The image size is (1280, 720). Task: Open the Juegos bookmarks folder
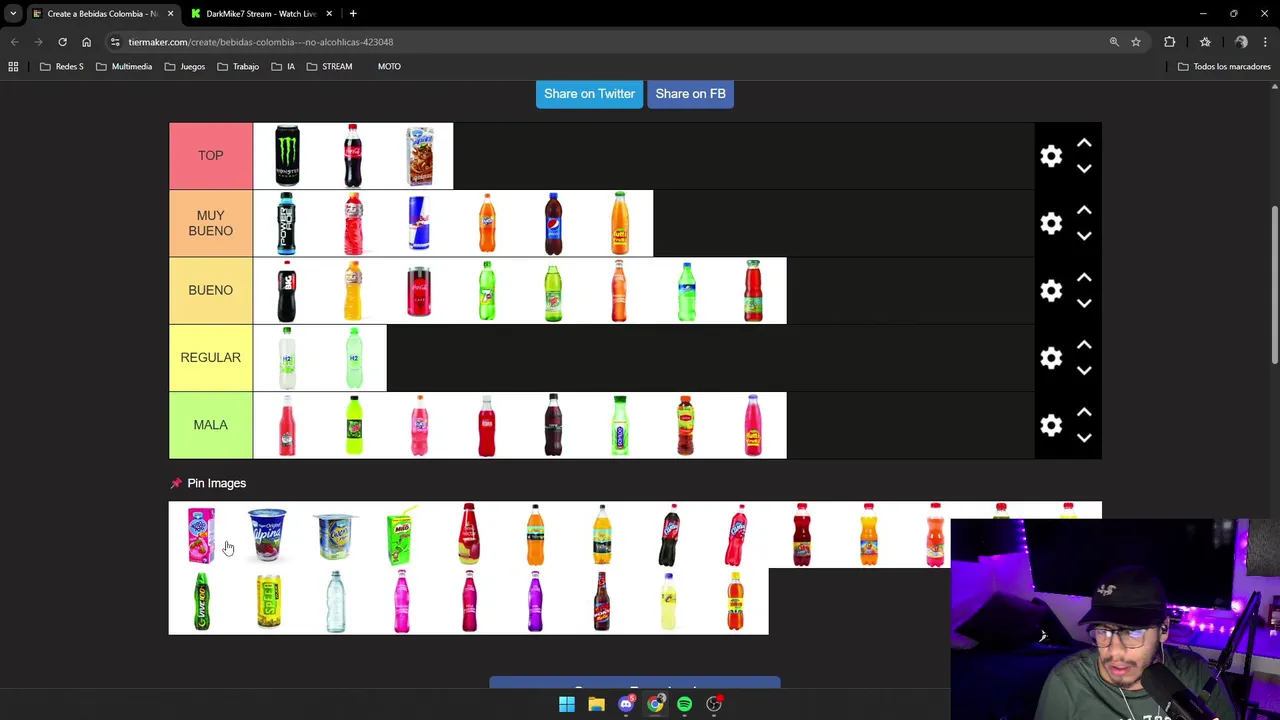pos(185,66)
